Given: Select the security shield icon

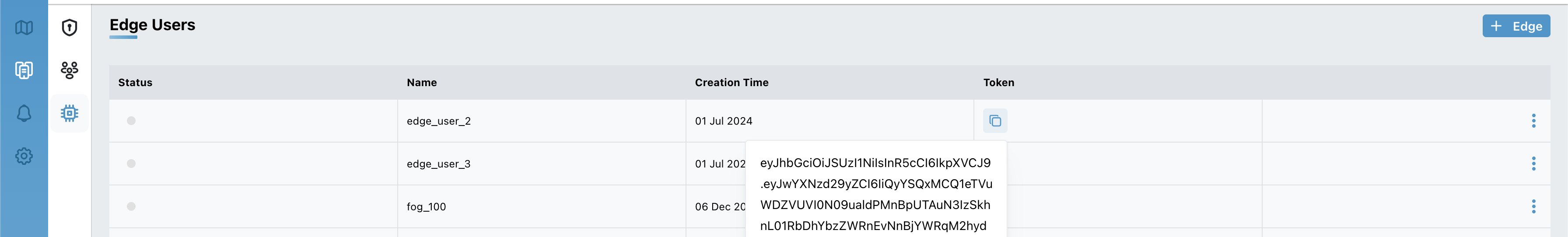Looking at the screenshot, I should [x=70, y=28].
